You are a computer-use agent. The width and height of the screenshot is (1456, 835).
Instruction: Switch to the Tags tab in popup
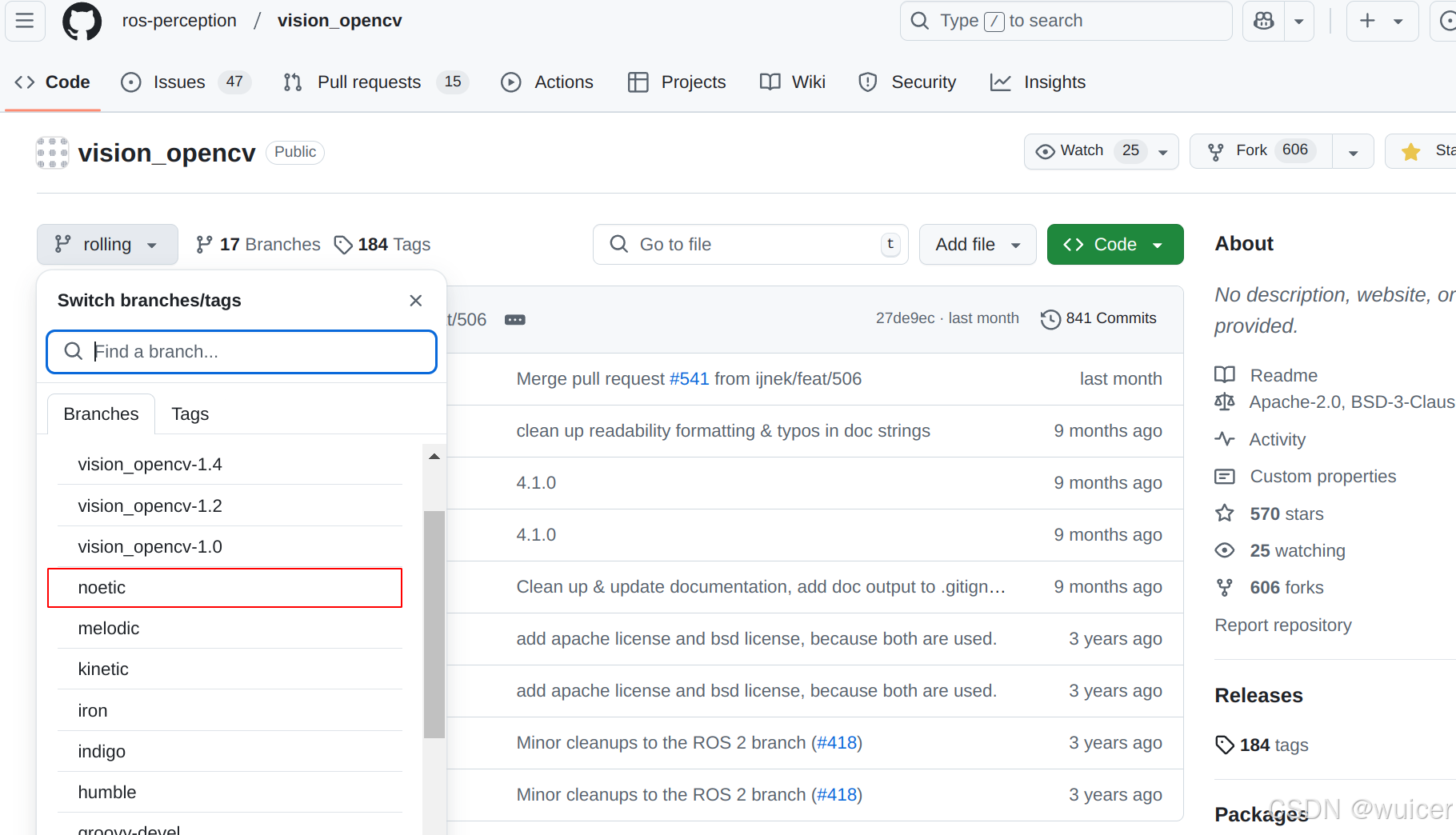[190, 414]
